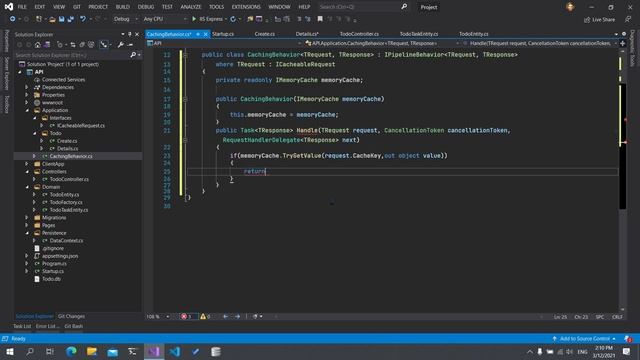Click the bookmark icon in the toolbar

coord(320,19)
